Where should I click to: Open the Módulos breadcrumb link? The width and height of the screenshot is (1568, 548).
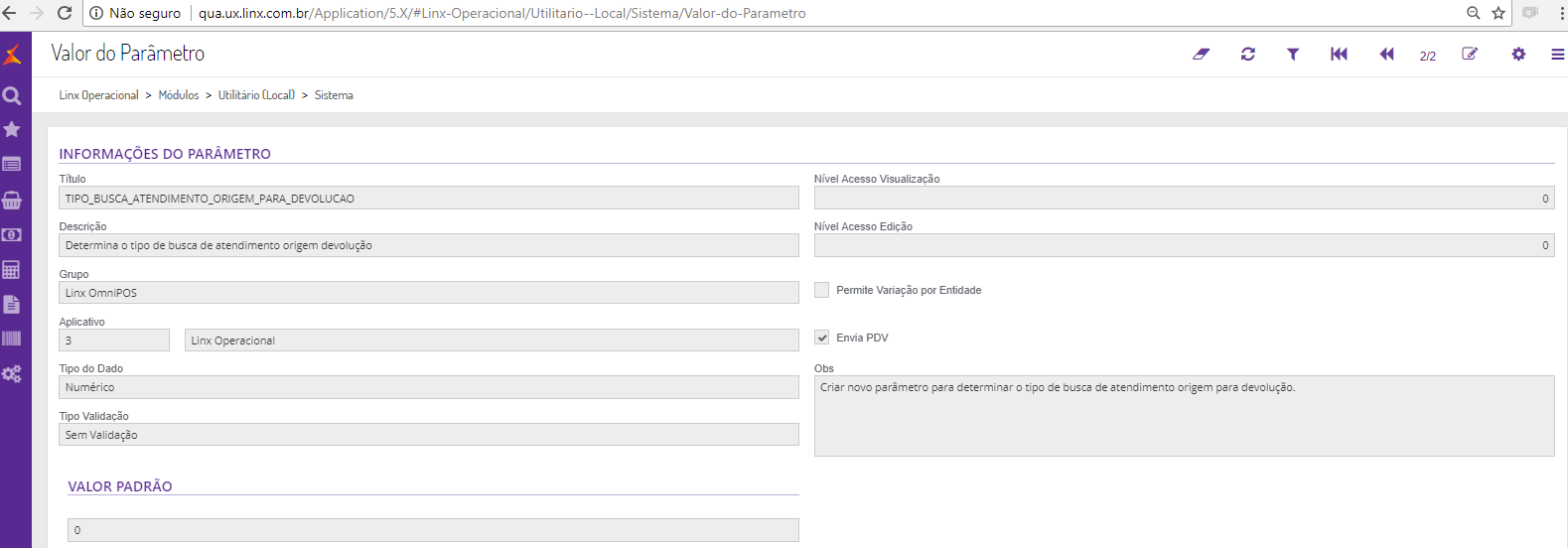(179, 95)
